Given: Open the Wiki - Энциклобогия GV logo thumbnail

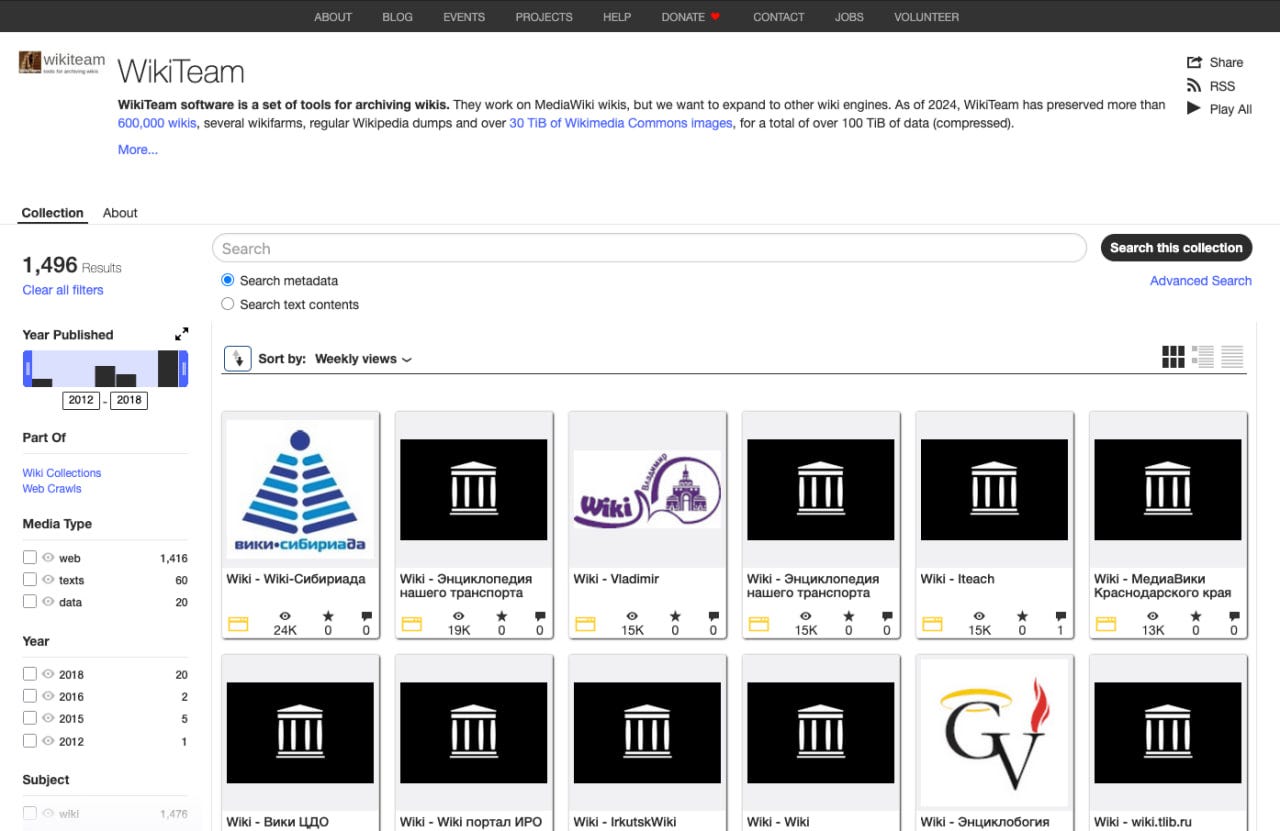Looking at the screenshot, I should pyautogui.click(x=994, y=733).
